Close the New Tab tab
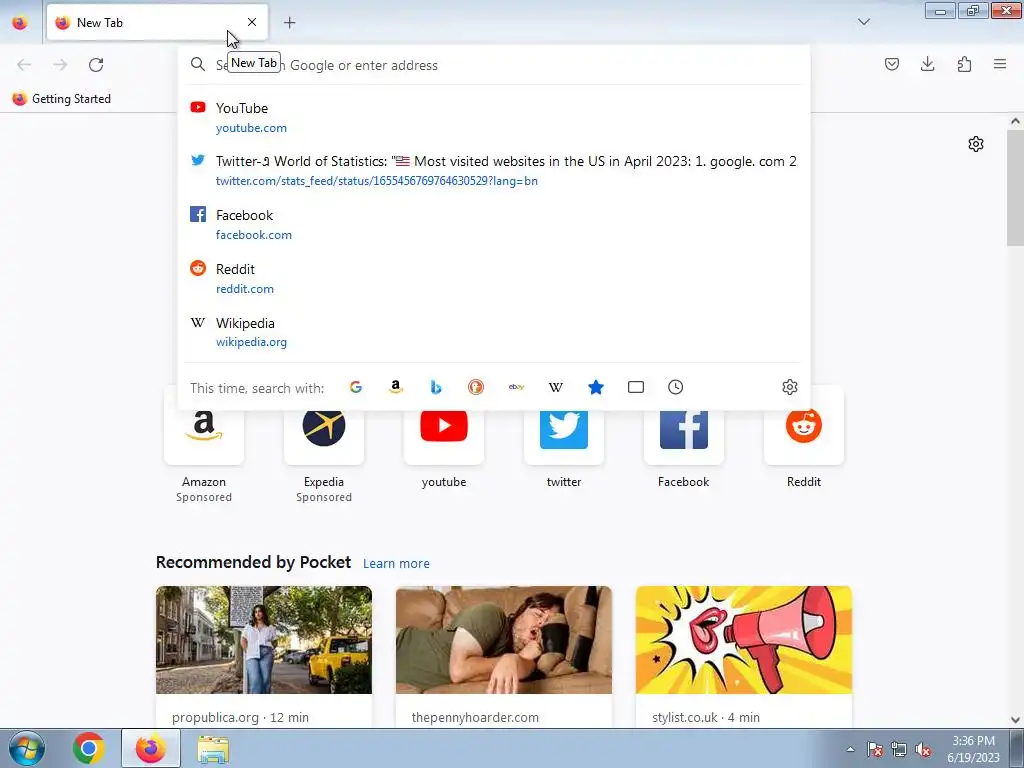The width and height of the screenshot is (1024, 768). tap(252, 22)
